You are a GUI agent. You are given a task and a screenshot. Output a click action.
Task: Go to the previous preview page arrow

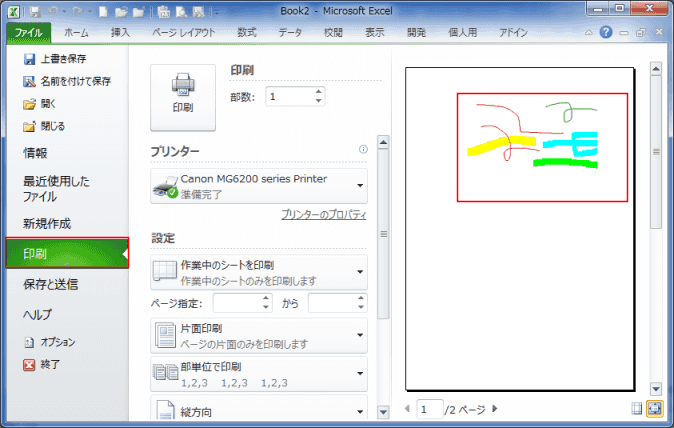tap(407, 408)
